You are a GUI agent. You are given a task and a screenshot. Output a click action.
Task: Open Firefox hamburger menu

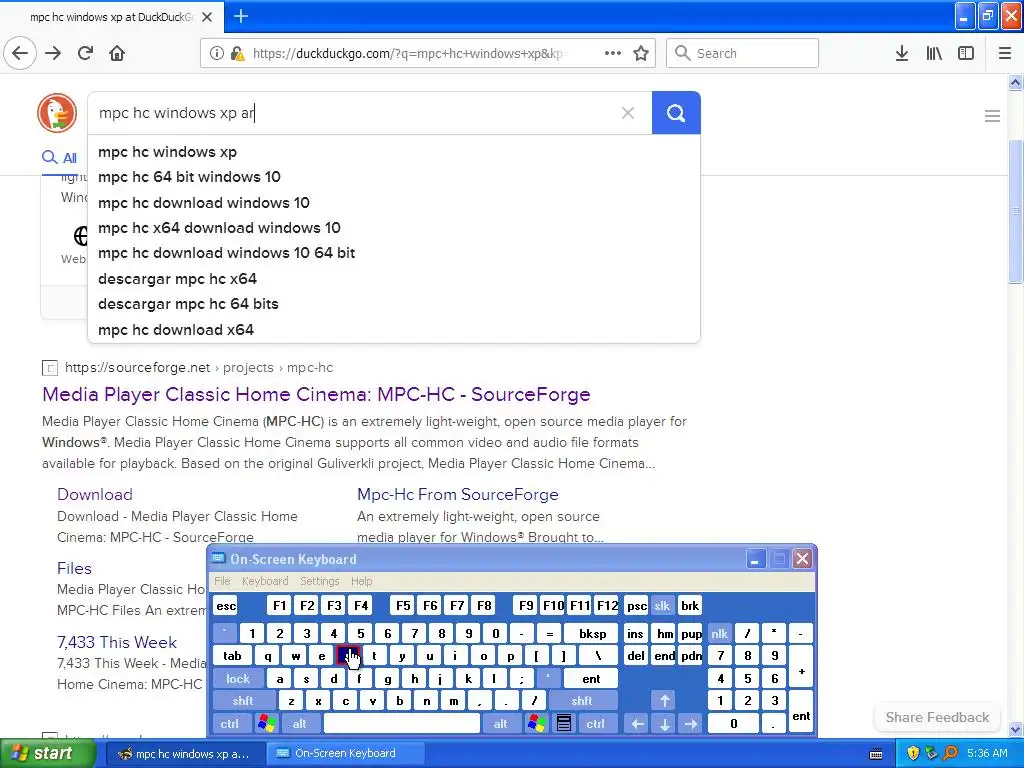point(1005,53)
